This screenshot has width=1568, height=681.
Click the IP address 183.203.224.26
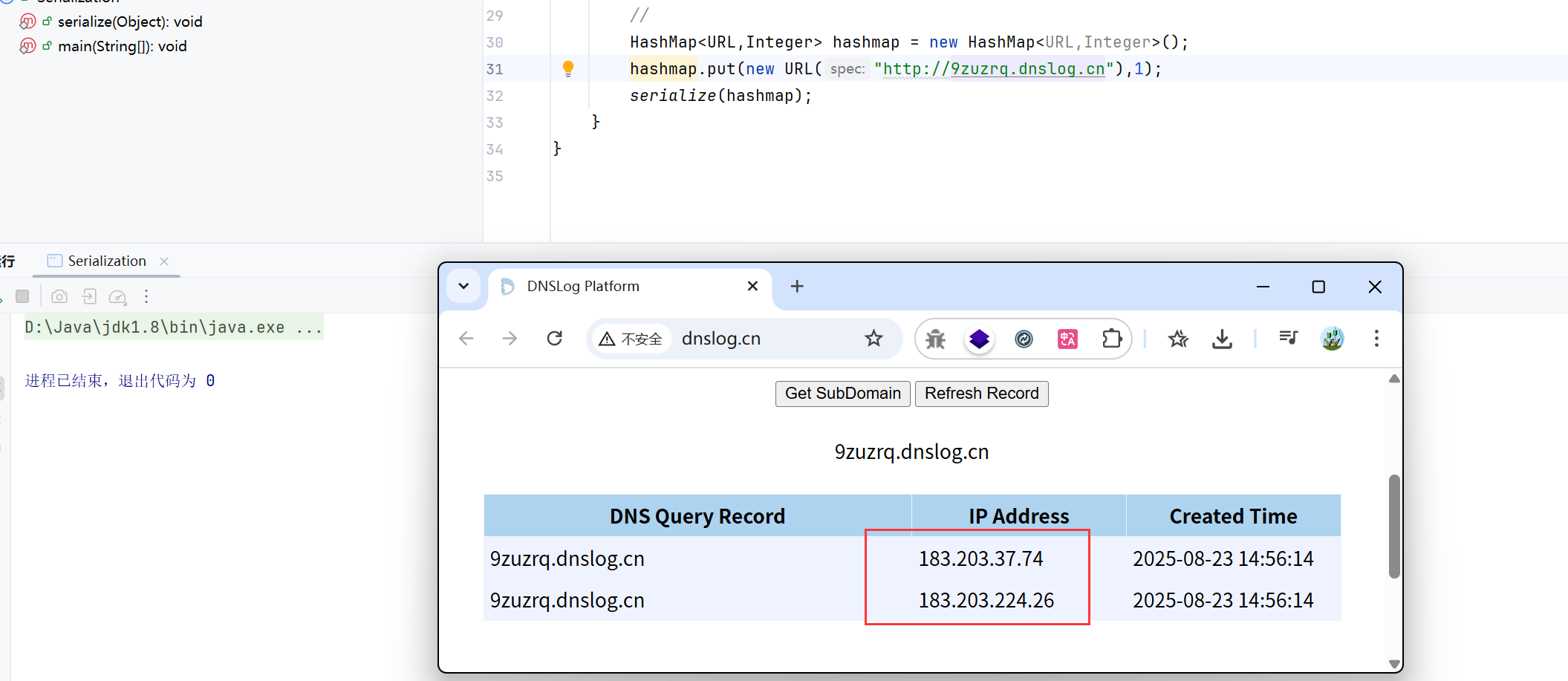click(x=986, y=600)
